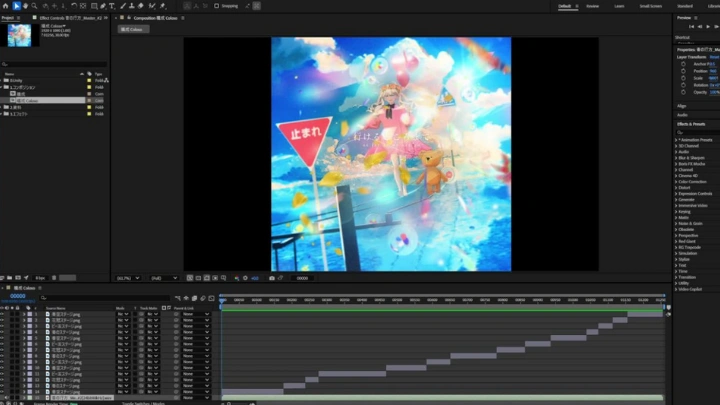Screen dimensions: 720x405
Task: Toggle the Snapping checkbox
Action: point(216,6)
